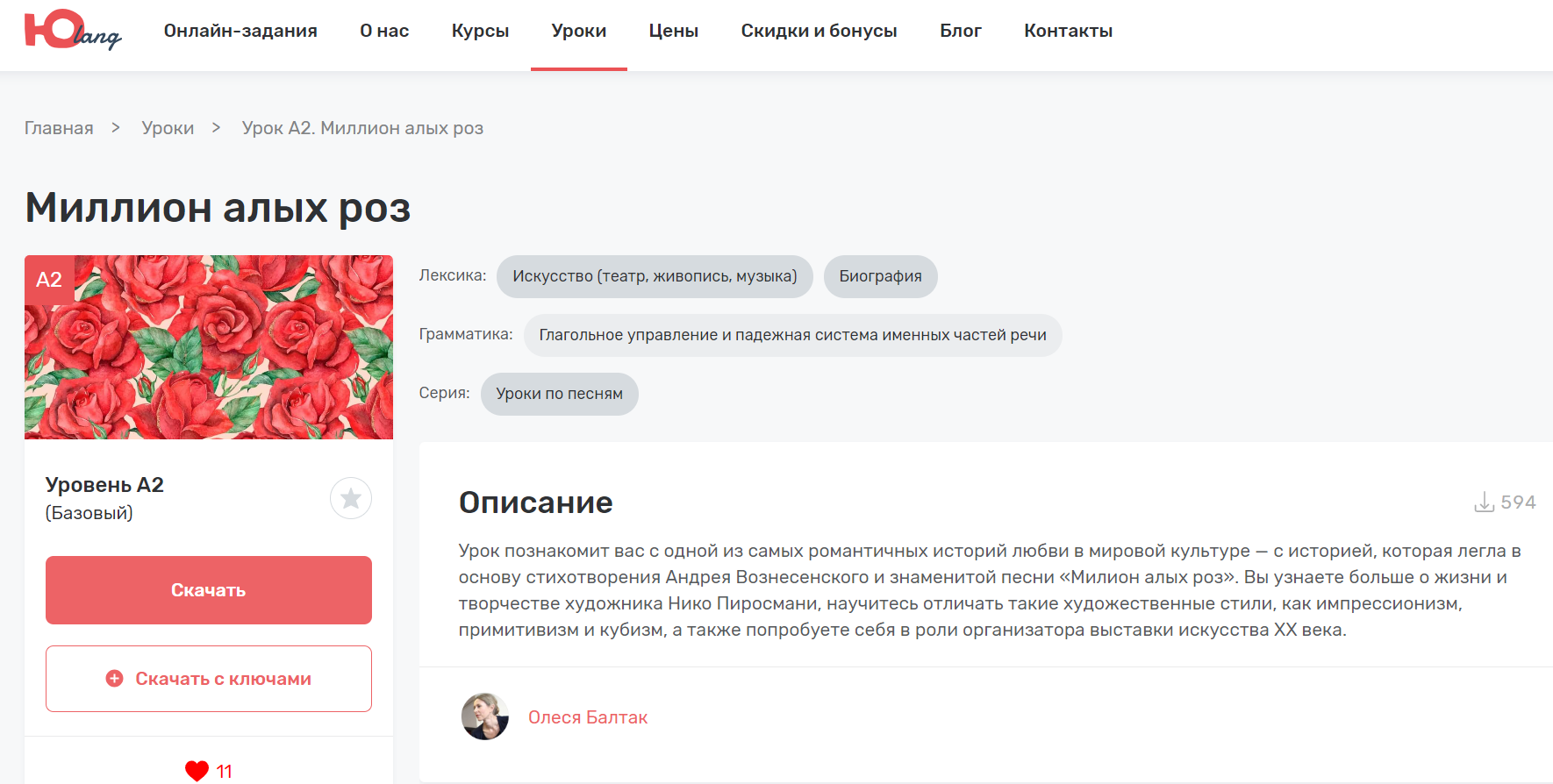The image size is (1553, 784).
Task: Select the Биография tag
Action: [880, 276]
